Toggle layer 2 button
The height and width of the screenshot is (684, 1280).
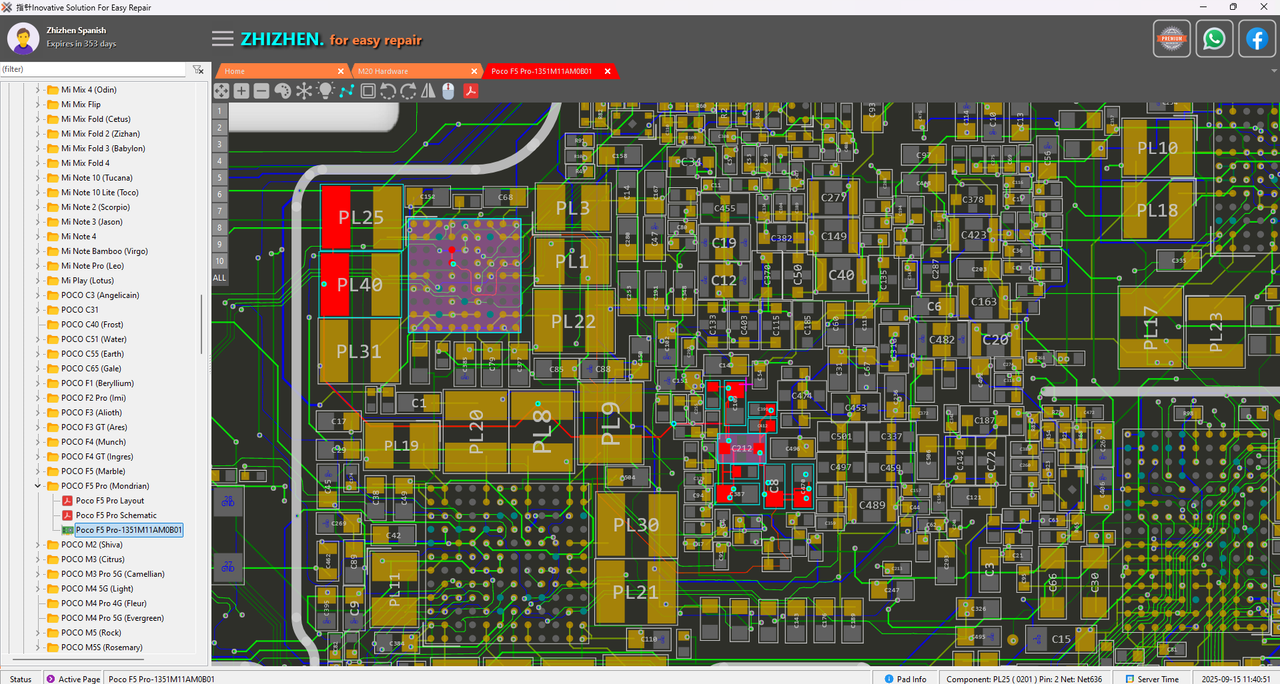point(219,128)
